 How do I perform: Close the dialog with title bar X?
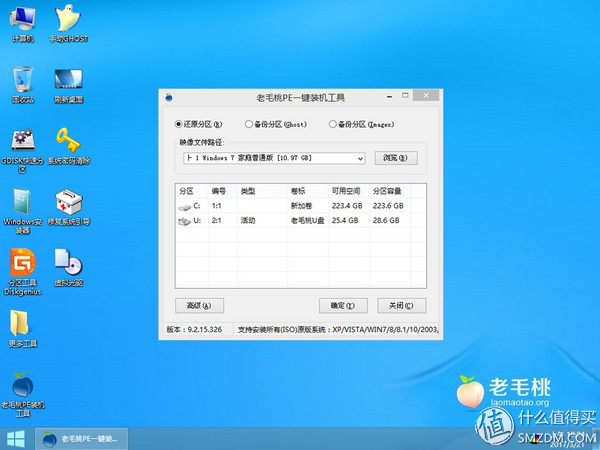pos(426,95)
